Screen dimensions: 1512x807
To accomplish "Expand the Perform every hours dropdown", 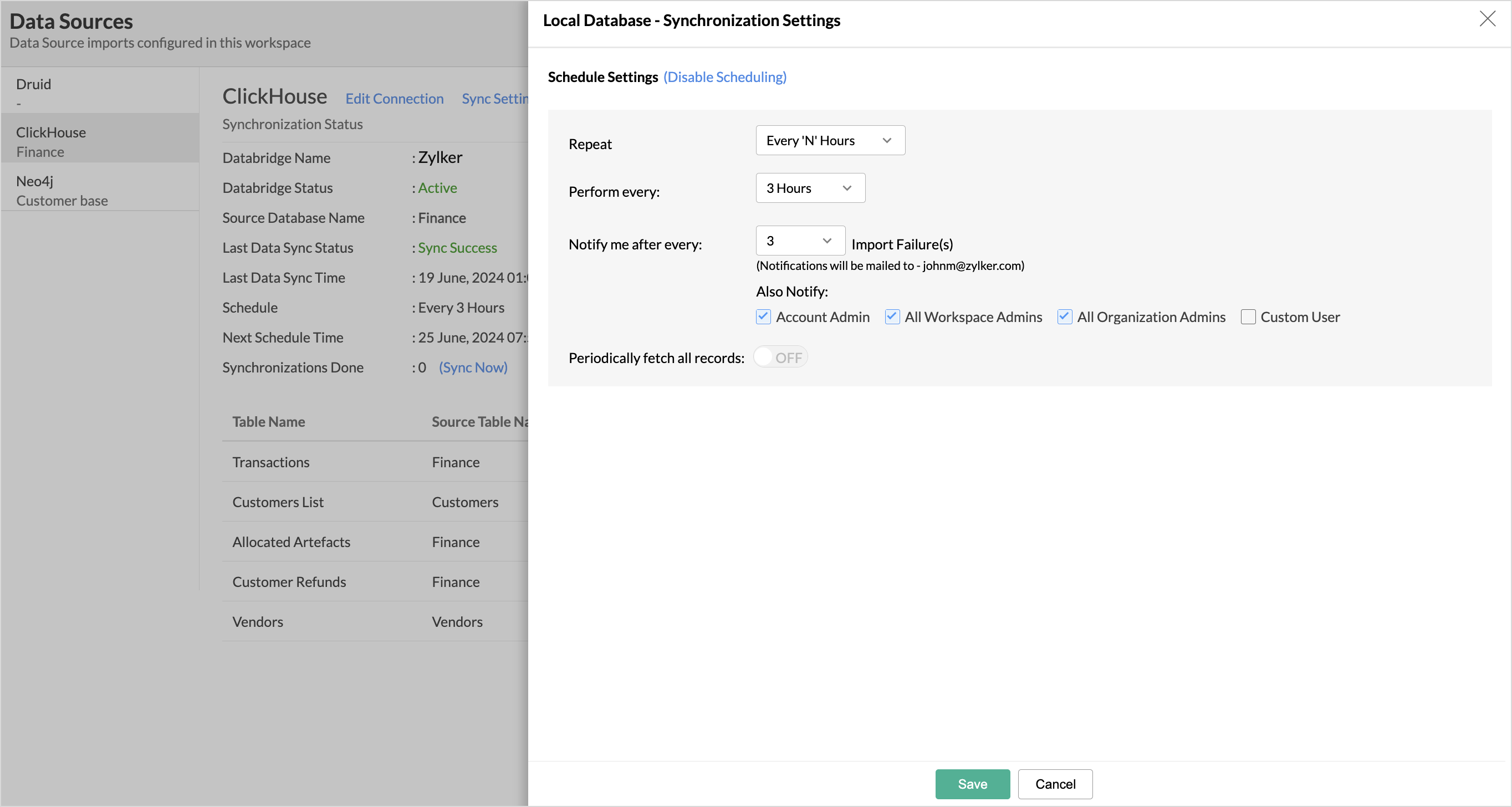I will 809,188.
